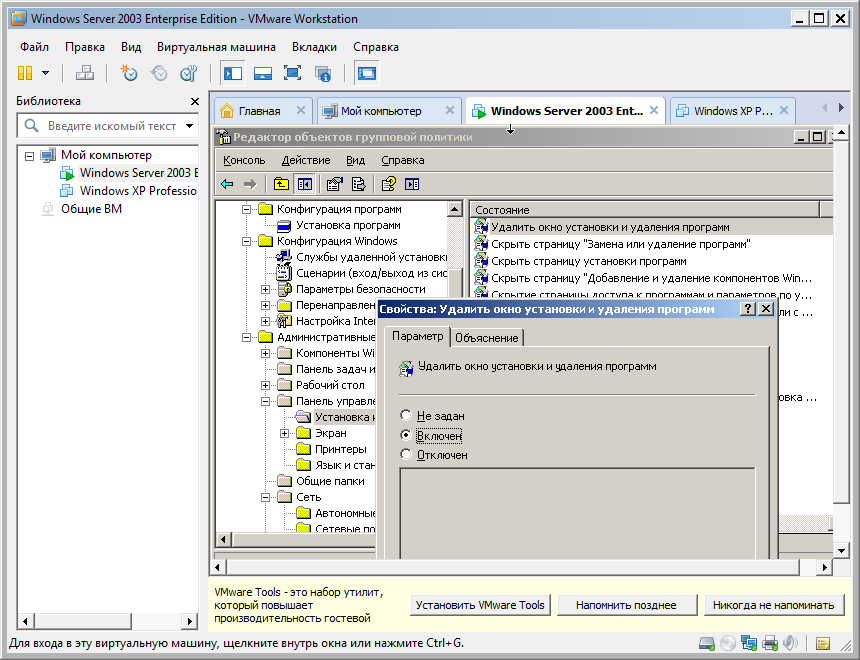Click the properties icon in policy editor toolbar

point(335,184)
